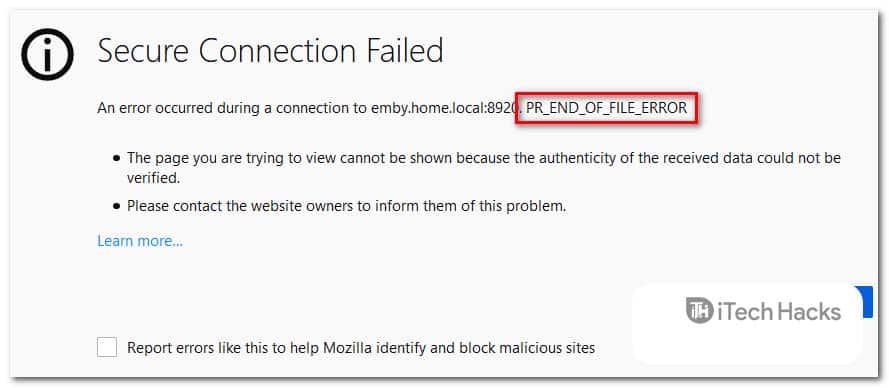Viewport: 889px width, 388px height.
Task: Click the emby.home.local:8920 address text
Action: click(x=444, y=108)
